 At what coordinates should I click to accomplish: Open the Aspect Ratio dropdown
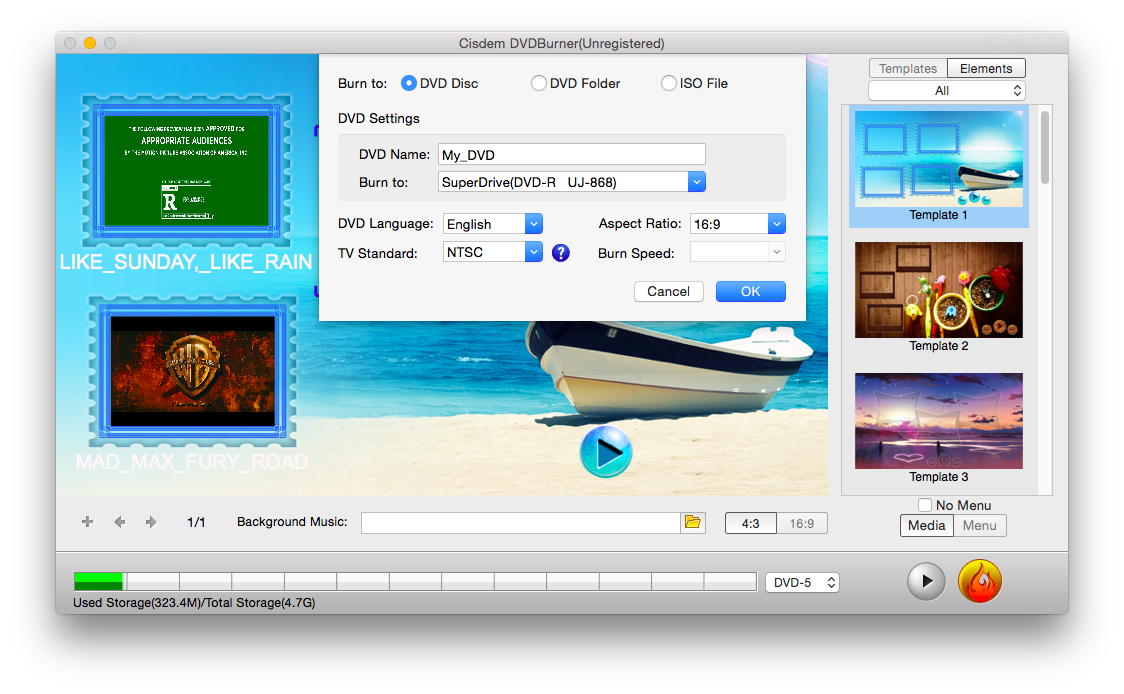pyautogui.click(x=776, y=223)
